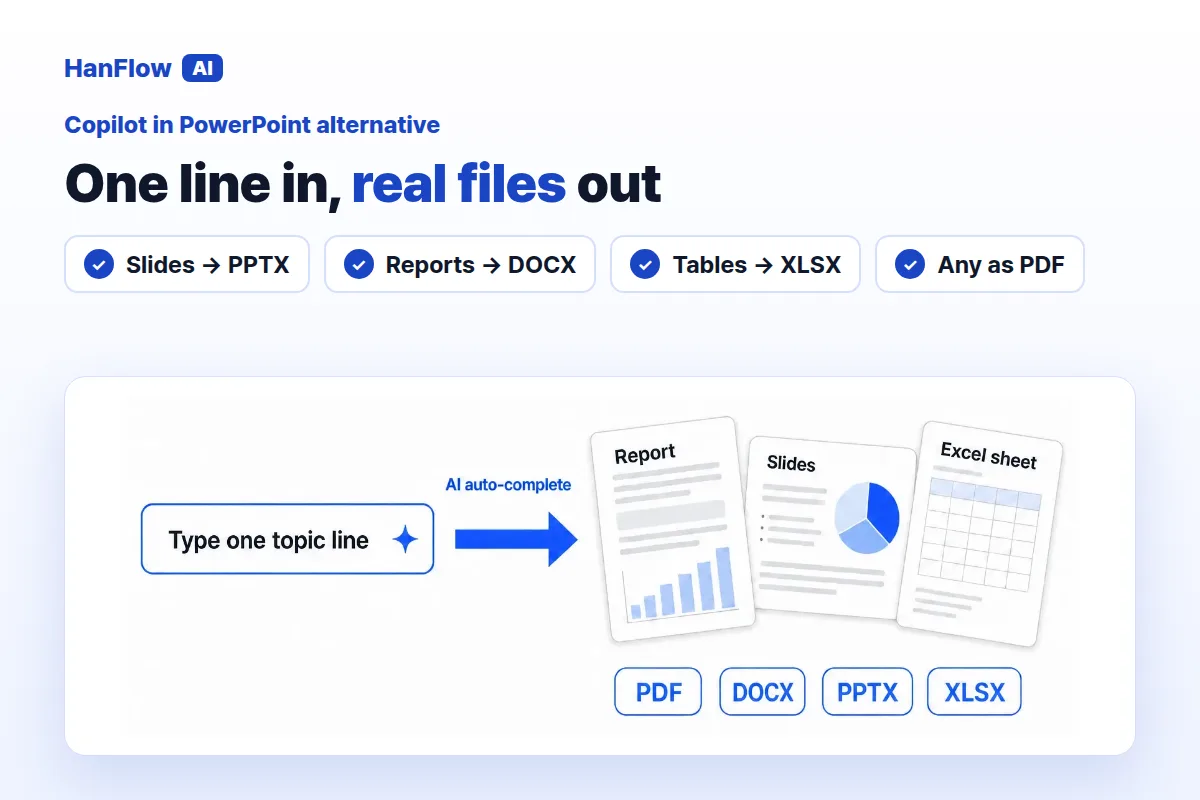Click the 'AI auto-complete' label

(x=508, y=485)
